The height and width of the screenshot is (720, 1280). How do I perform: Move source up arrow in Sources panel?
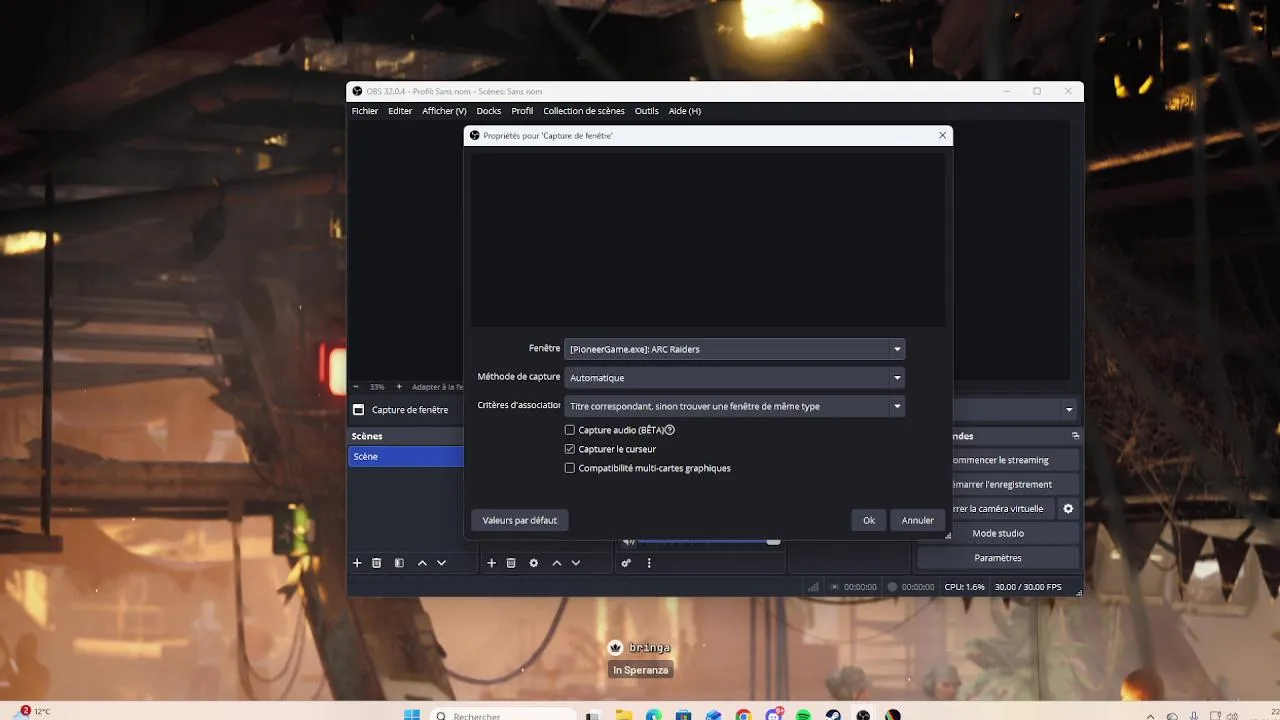tap(557, 563)
